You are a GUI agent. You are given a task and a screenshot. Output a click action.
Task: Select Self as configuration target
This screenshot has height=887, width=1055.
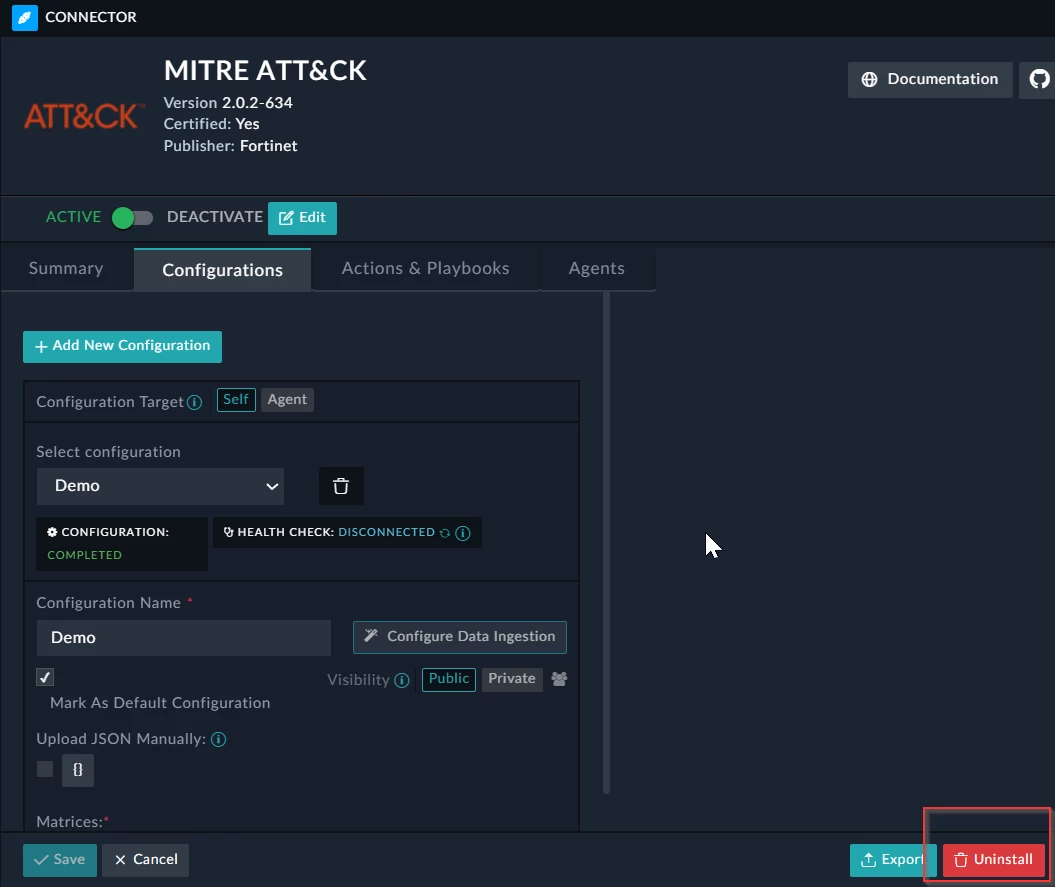[236, 400]
